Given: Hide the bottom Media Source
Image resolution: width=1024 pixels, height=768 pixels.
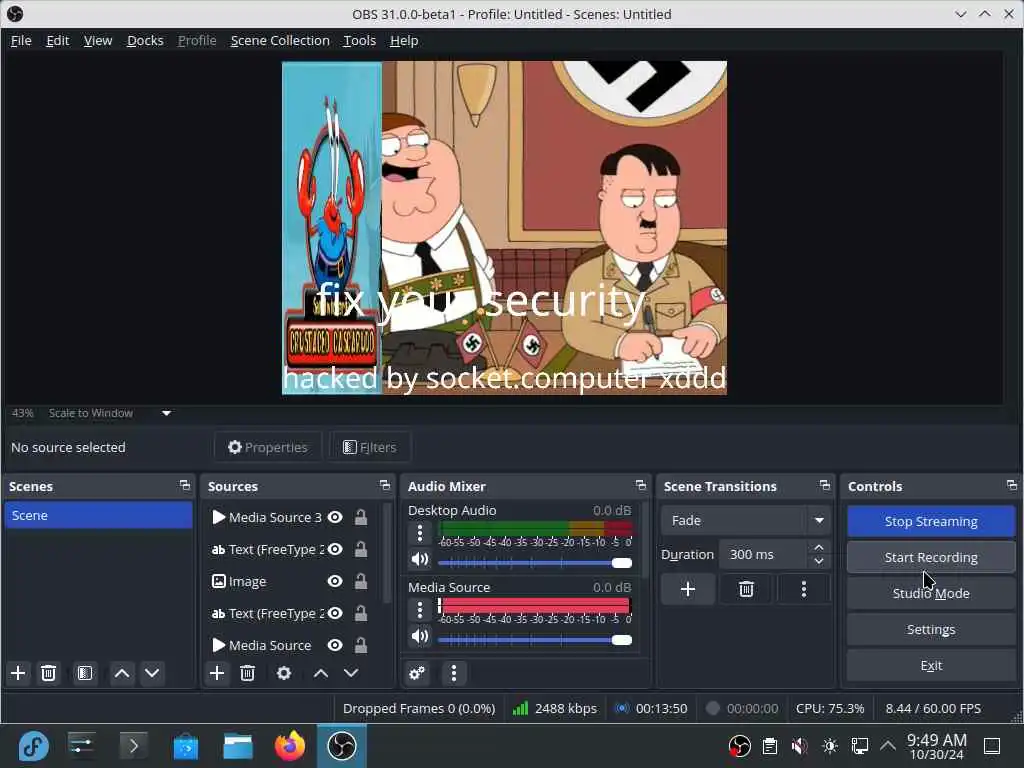Looking at the screenshot, I should [x=335, y=645].
